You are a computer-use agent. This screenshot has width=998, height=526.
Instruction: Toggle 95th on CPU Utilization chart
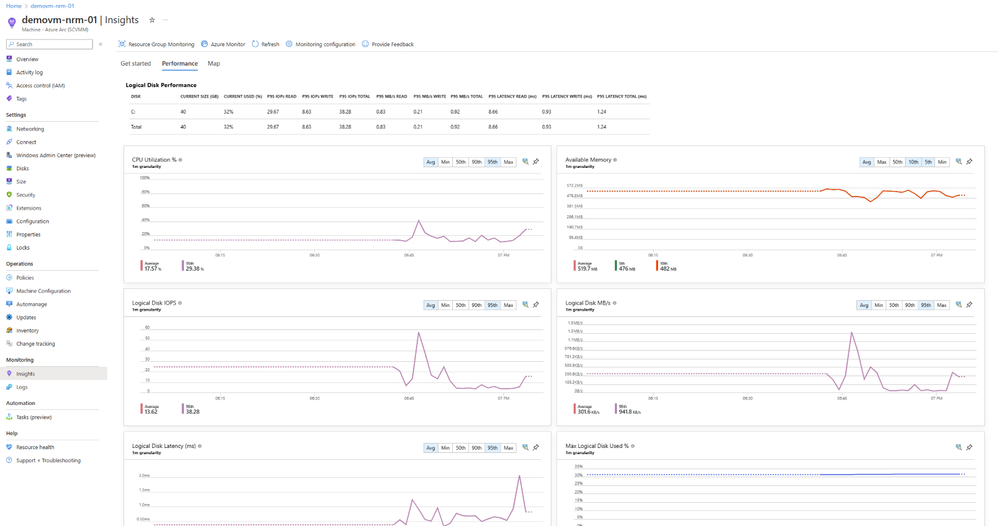click(493, 162)
